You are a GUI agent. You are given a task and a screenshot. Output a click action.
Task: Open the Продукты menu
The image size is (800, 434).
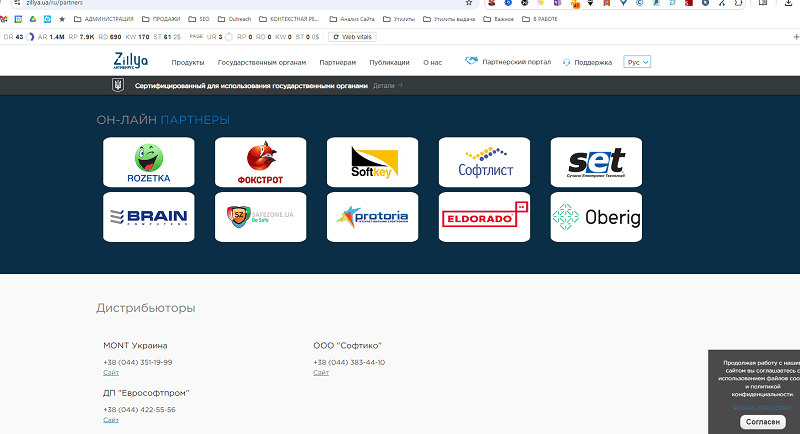[x=188, y=62]
